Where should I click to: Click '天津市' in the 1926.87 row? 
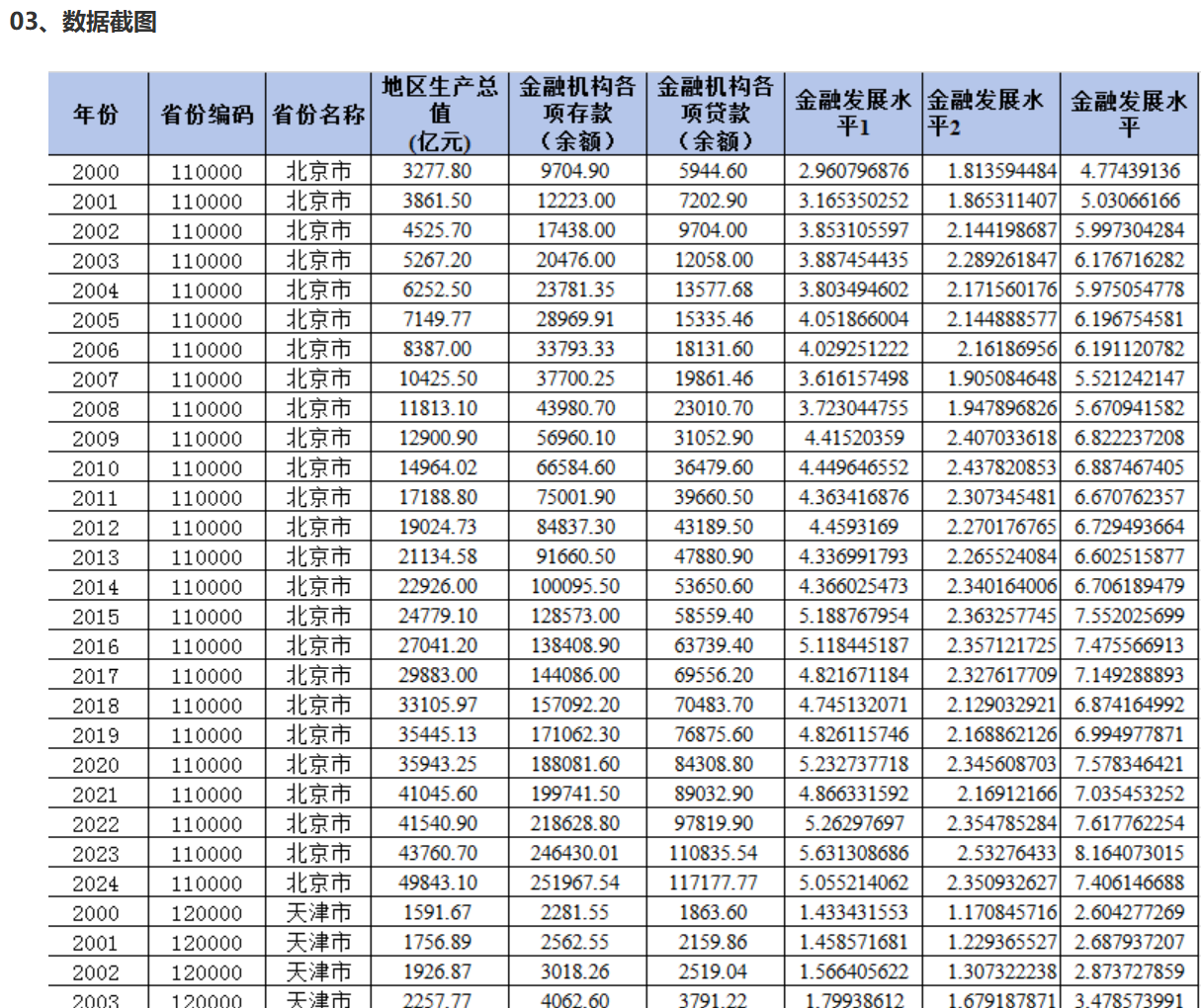pos(318,971)
